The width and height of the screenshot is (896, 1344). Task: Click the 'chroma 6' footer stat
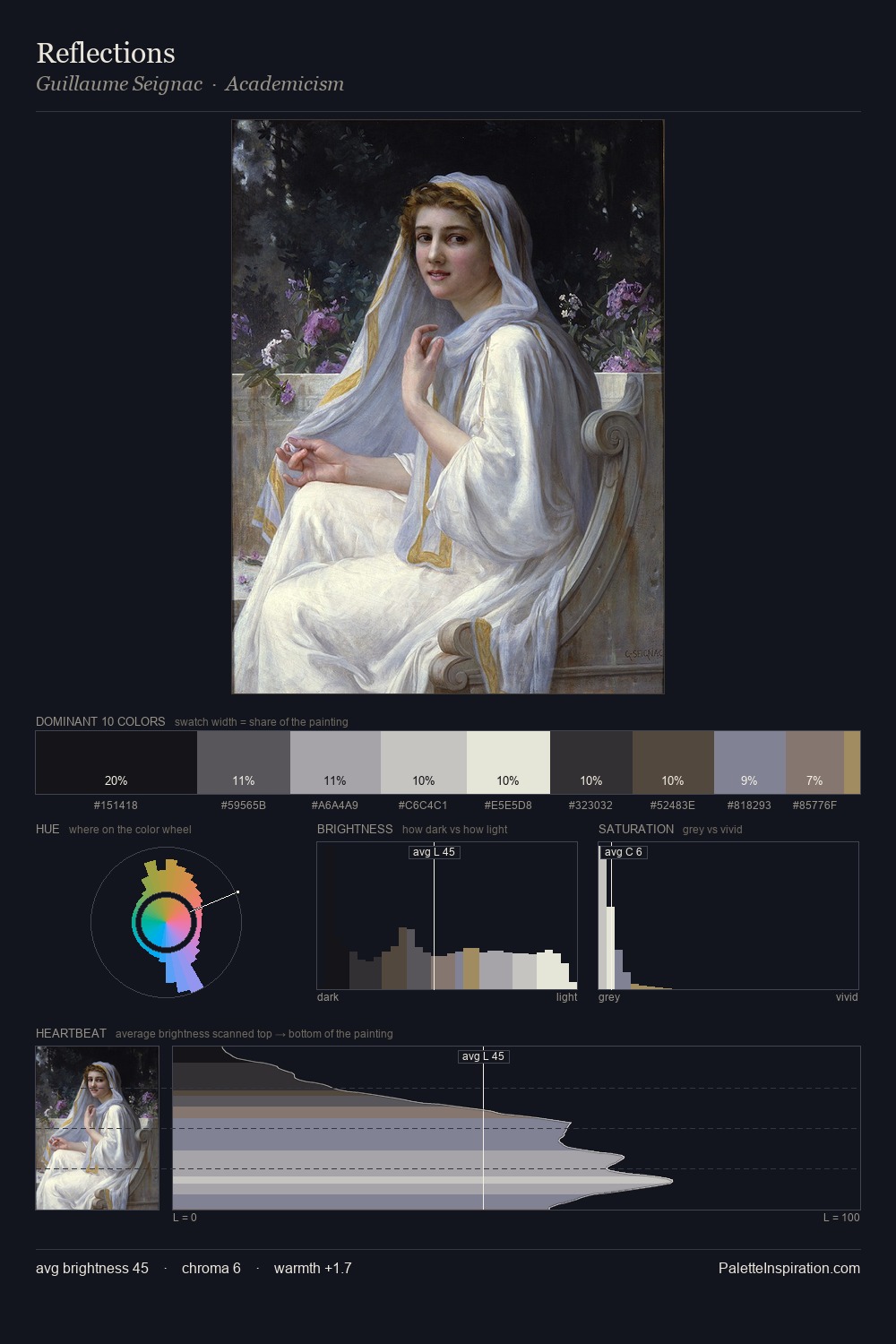[211, 1268]
